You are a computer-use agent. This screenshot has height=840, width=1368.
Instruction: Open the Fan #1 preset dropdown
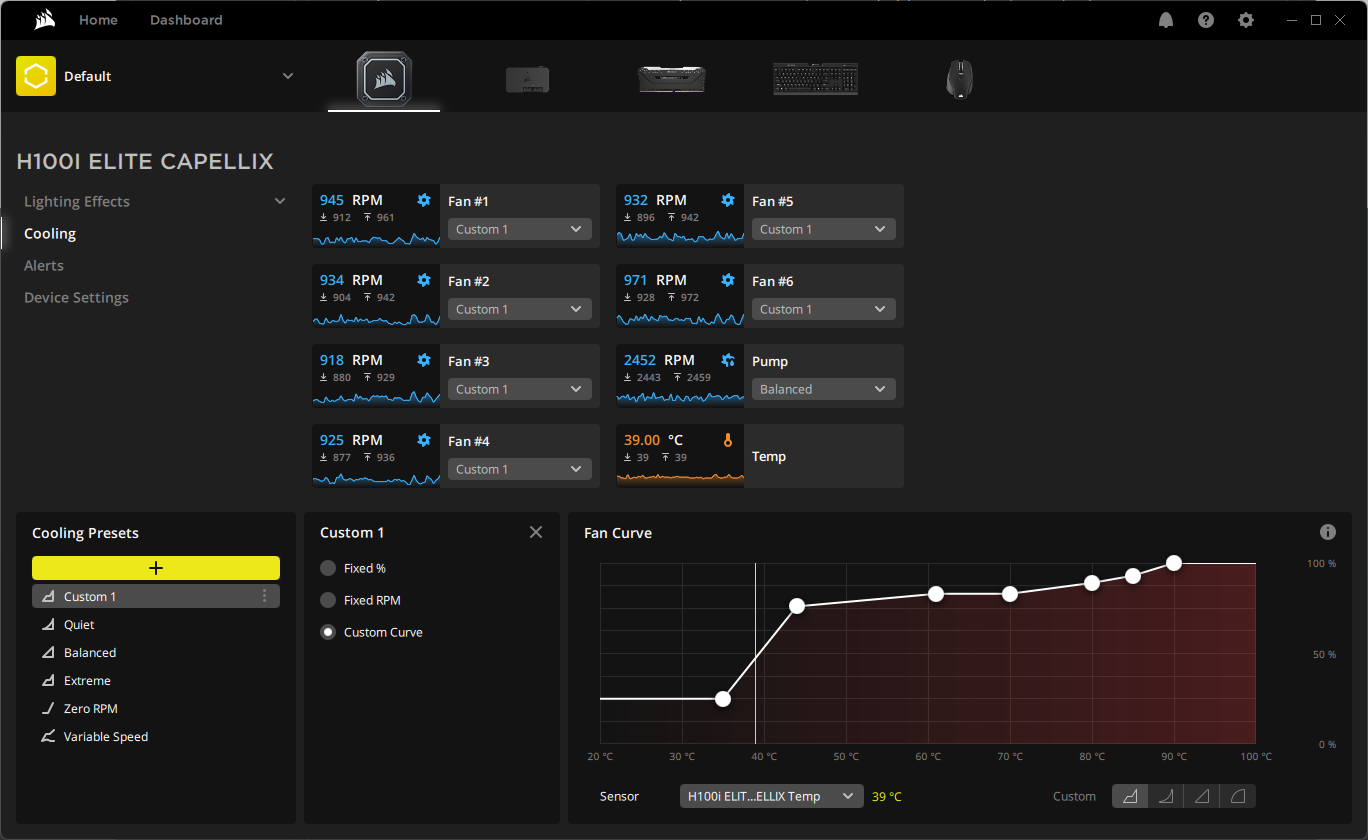[520, 229]
